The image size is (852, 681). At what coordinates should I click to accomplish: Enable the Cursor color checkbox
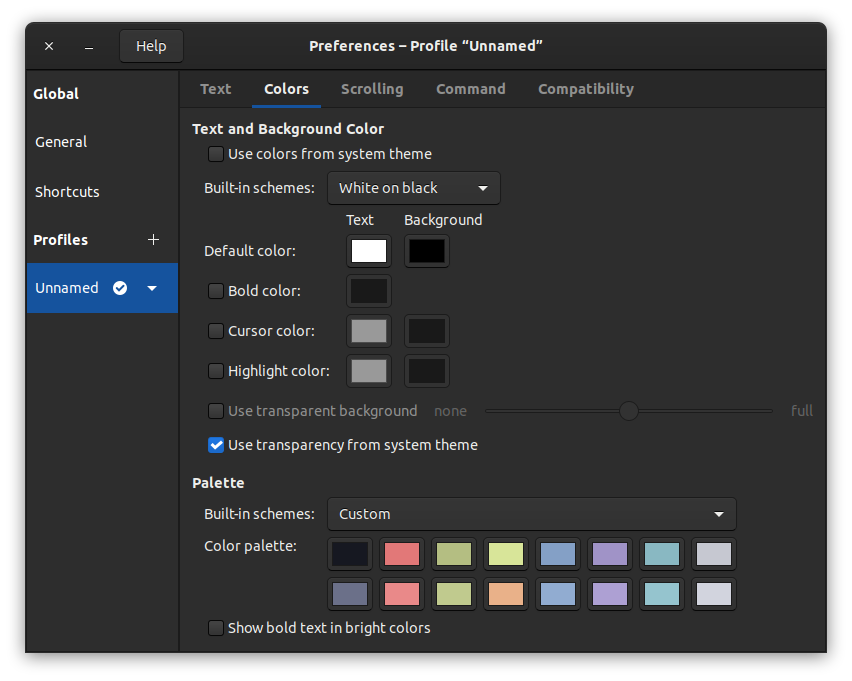tap(216, 331)
